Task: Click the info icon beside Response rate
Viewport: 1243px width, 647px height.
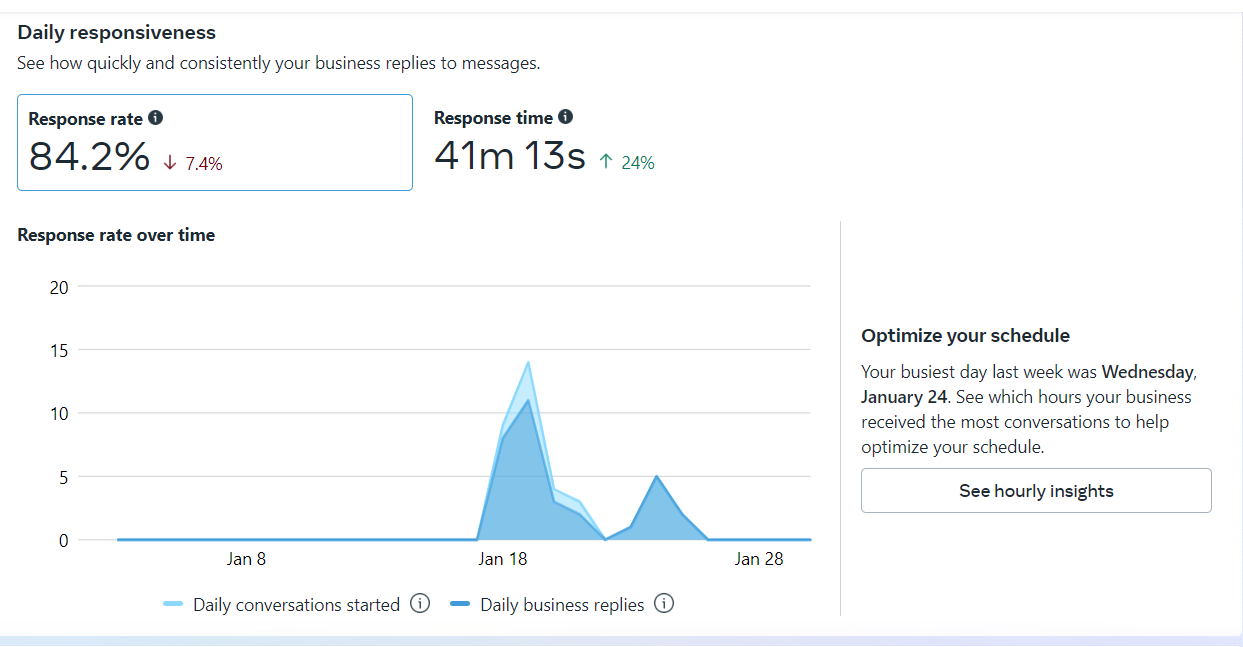Action: point(155,118)
